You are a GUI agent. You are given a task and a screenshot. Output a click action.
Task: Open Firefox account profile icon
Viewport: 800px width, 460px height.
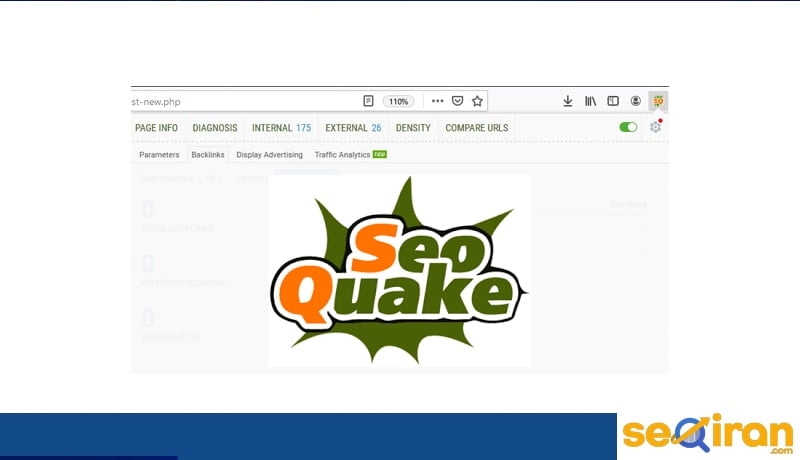coord(636,101)
